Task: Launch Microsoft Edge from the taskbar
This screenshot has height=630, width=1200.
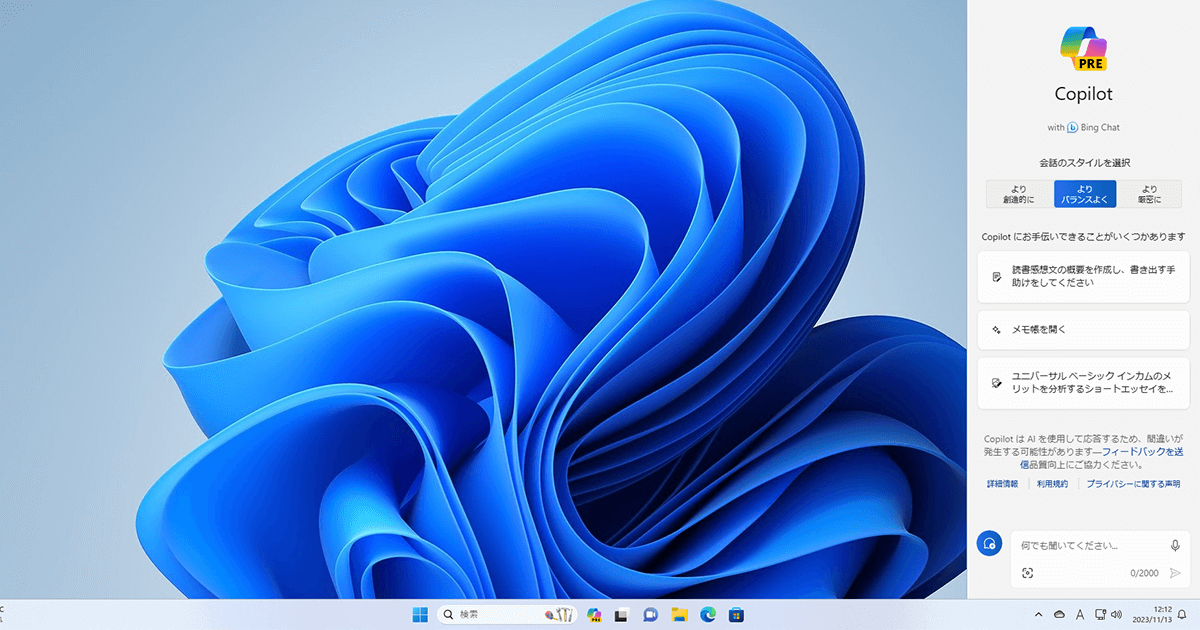Action: pos(707,614)
